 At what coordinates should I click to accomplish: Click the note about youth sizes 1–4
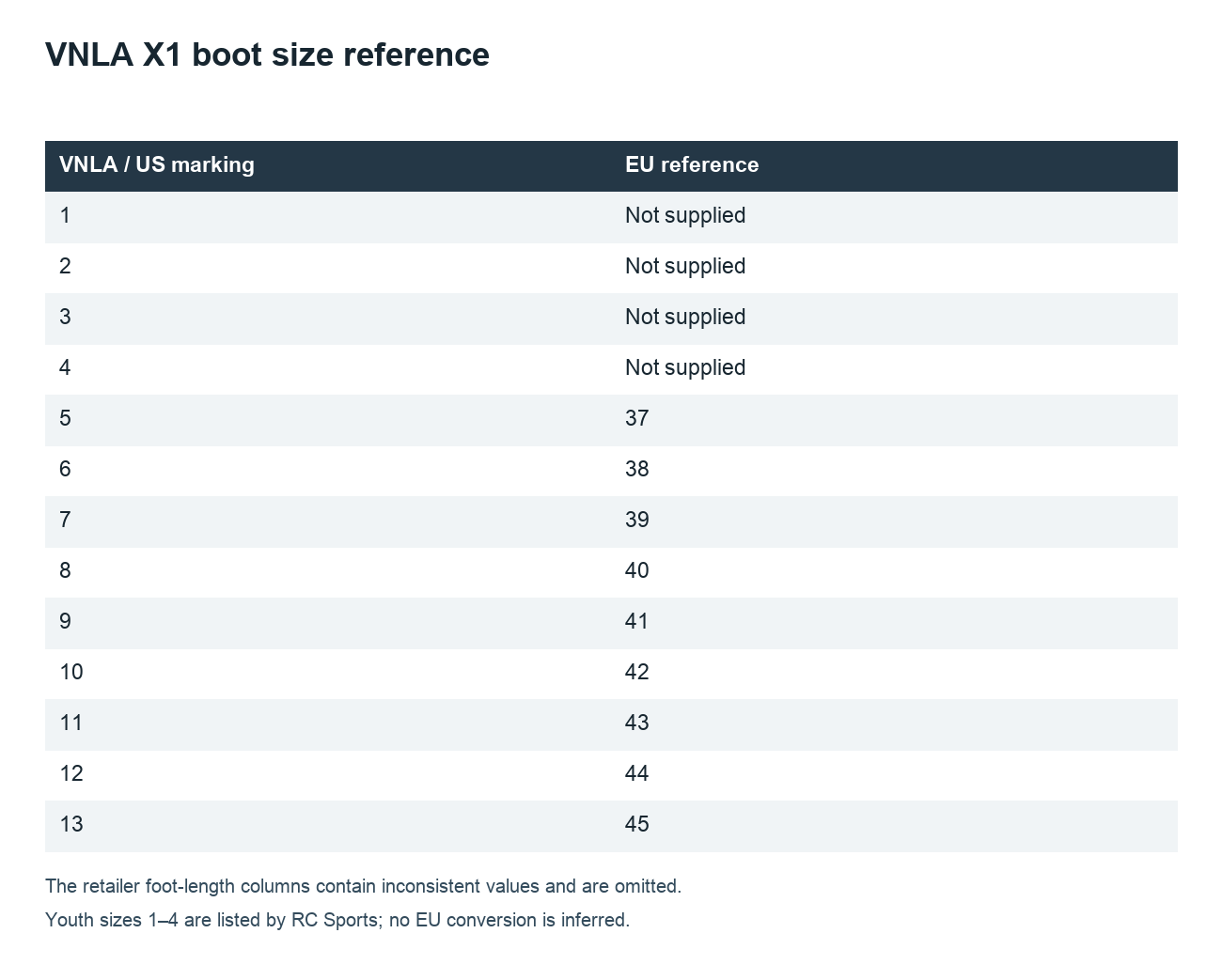point(337,920)
